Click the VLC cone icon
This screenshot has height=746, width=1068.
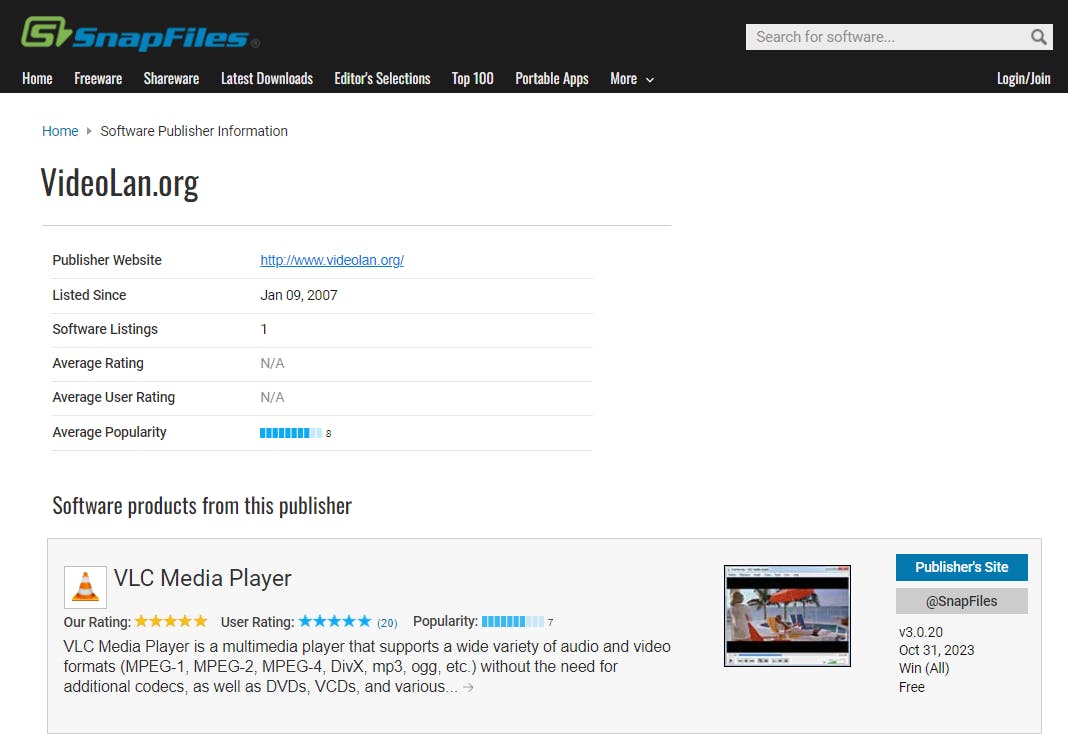tap(85, 587)
